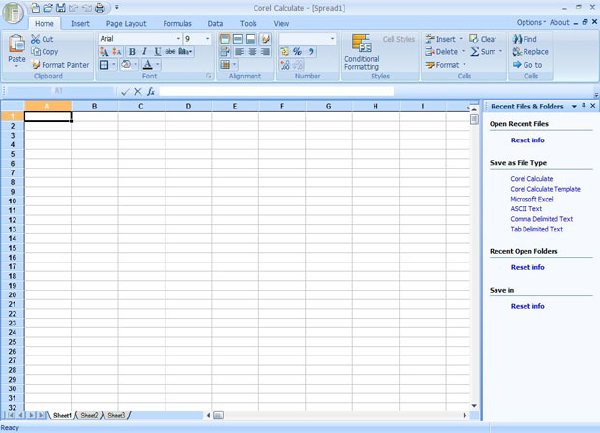Viewport: 600px width, 433px height.
Task: Click Reset info under Open Recent Files
Action: [x=527, y=140]
